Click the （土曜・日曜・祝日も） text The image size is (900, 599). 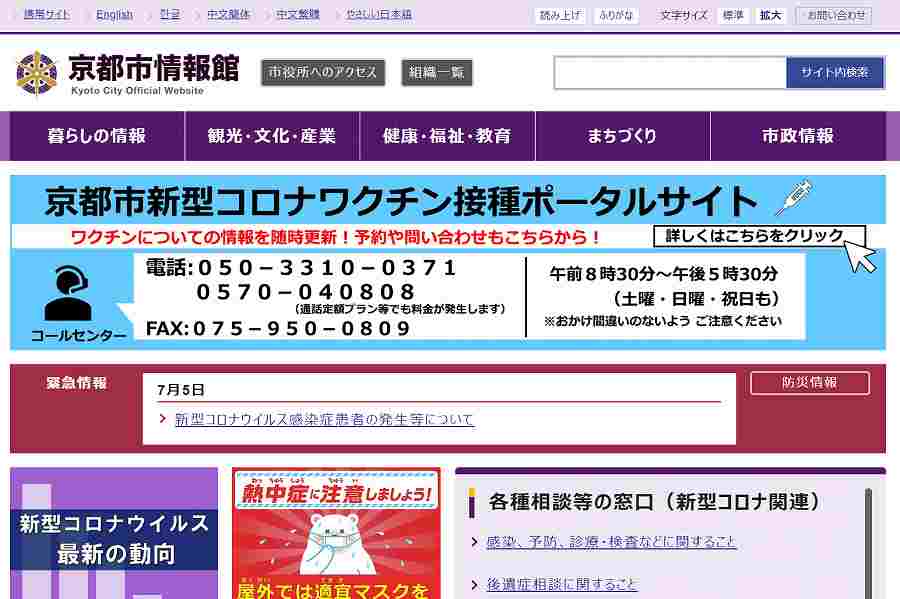tap(696, 299)
